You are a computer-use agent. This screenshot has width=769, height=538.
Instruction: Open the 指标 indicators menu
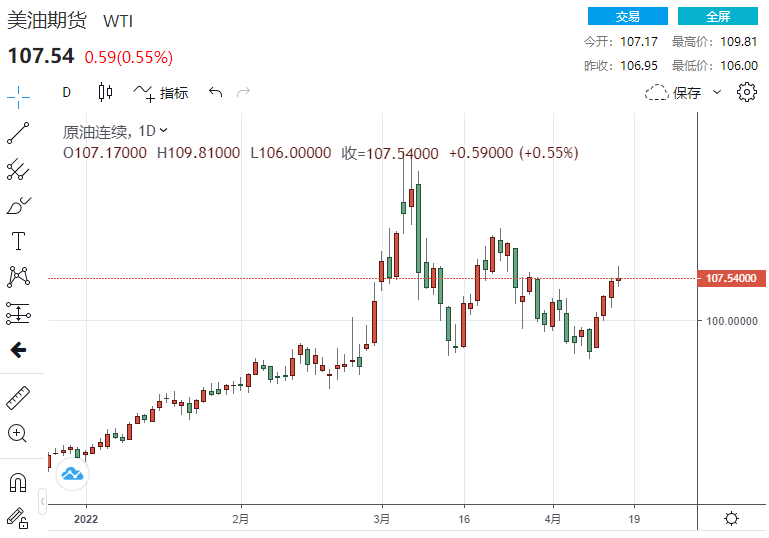[x=160, y=93]
